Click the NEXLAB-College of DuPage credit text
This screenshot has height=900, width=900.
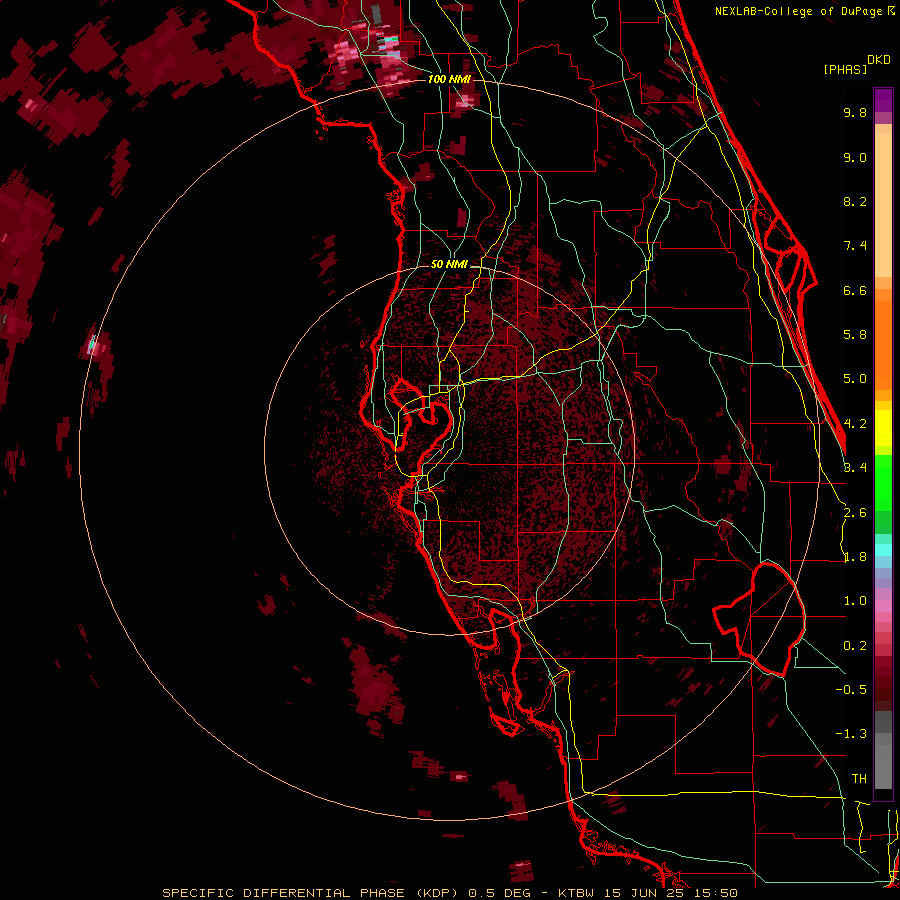798,11
